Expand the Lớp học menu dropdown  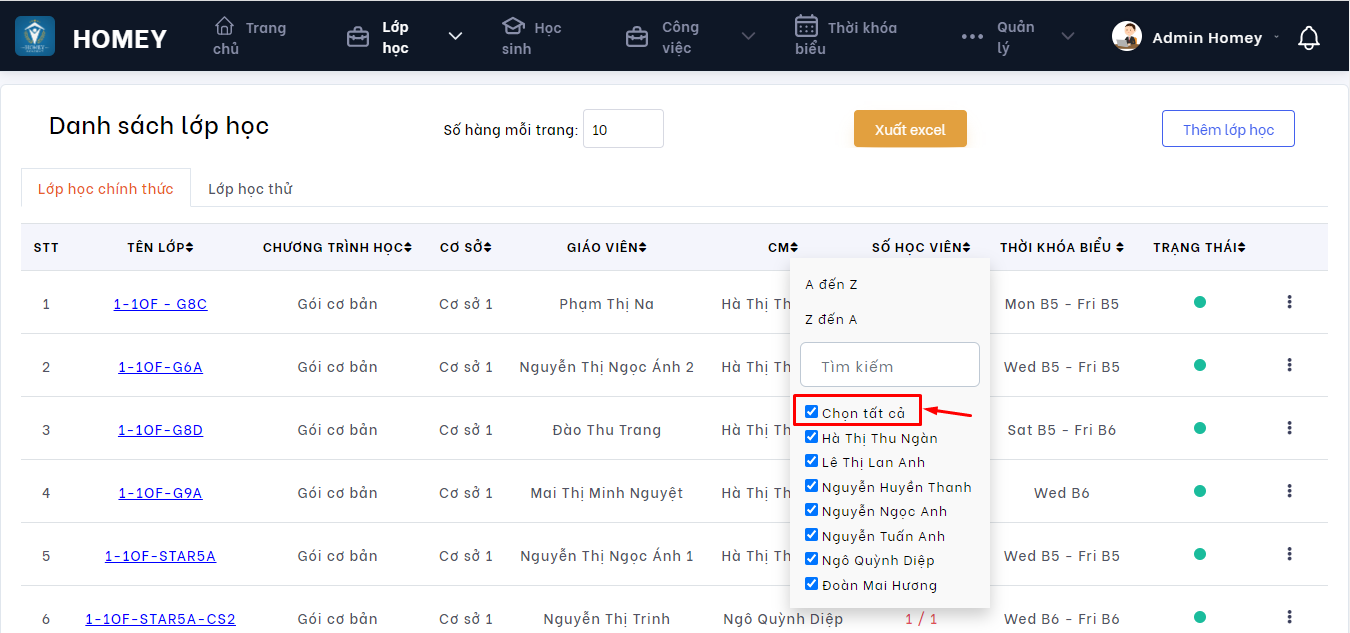pyautogui.click(x=455, y=37)
